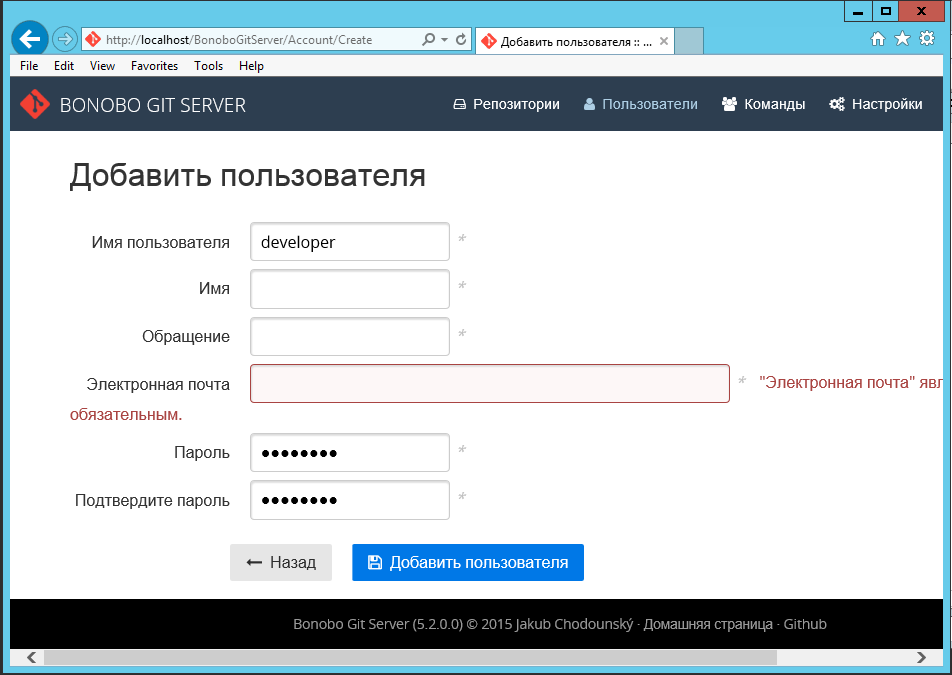The width and height of the screenshot is (952, 675).
Task: Click the save disk icon on submit button
Action: point(375,562)
